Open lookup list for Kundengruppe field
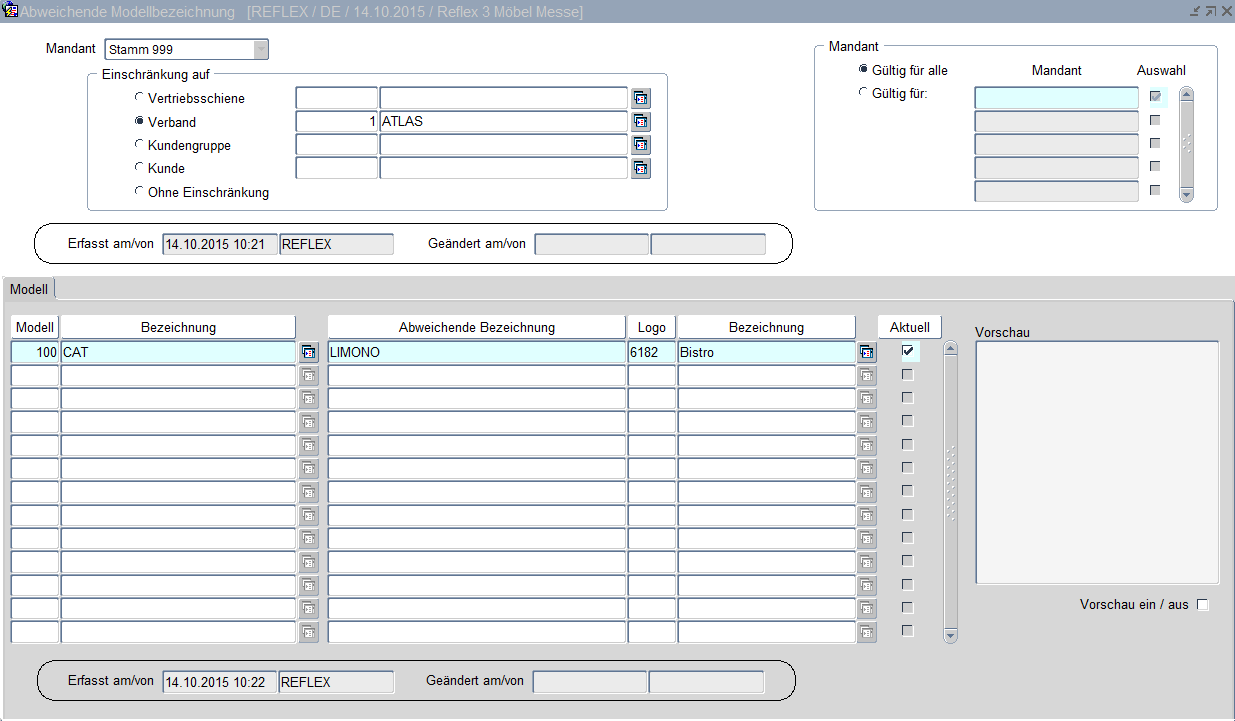This screenshot has width=1235, height=721. [641, 145]
